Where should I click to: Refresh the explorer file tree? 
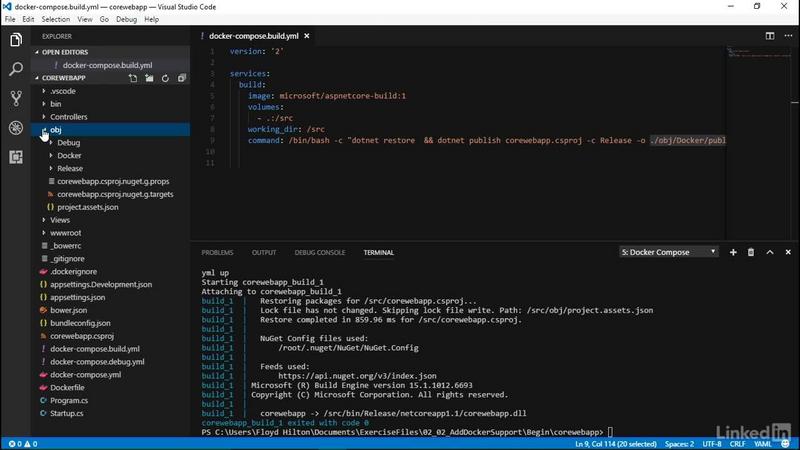(x=165, y=78)
